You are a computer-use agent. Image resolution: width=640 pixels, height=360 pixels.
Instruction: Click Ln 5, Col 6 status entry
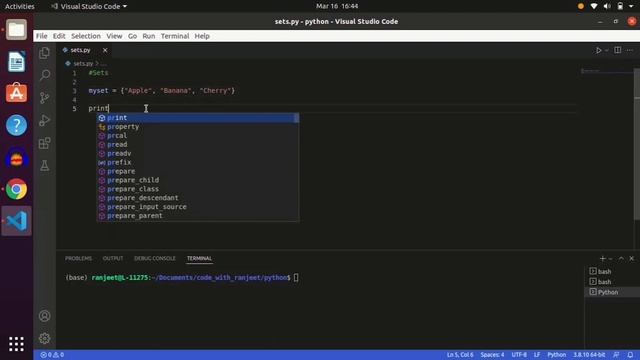tap(460, 355)
